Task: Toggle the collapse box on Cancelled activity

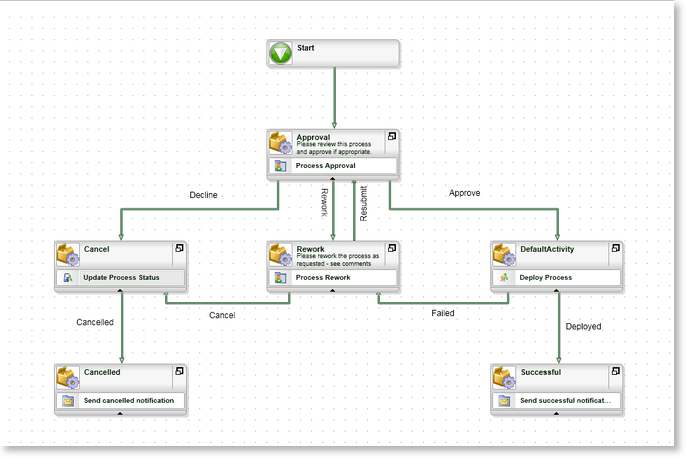Action: [x=179, y=371]
